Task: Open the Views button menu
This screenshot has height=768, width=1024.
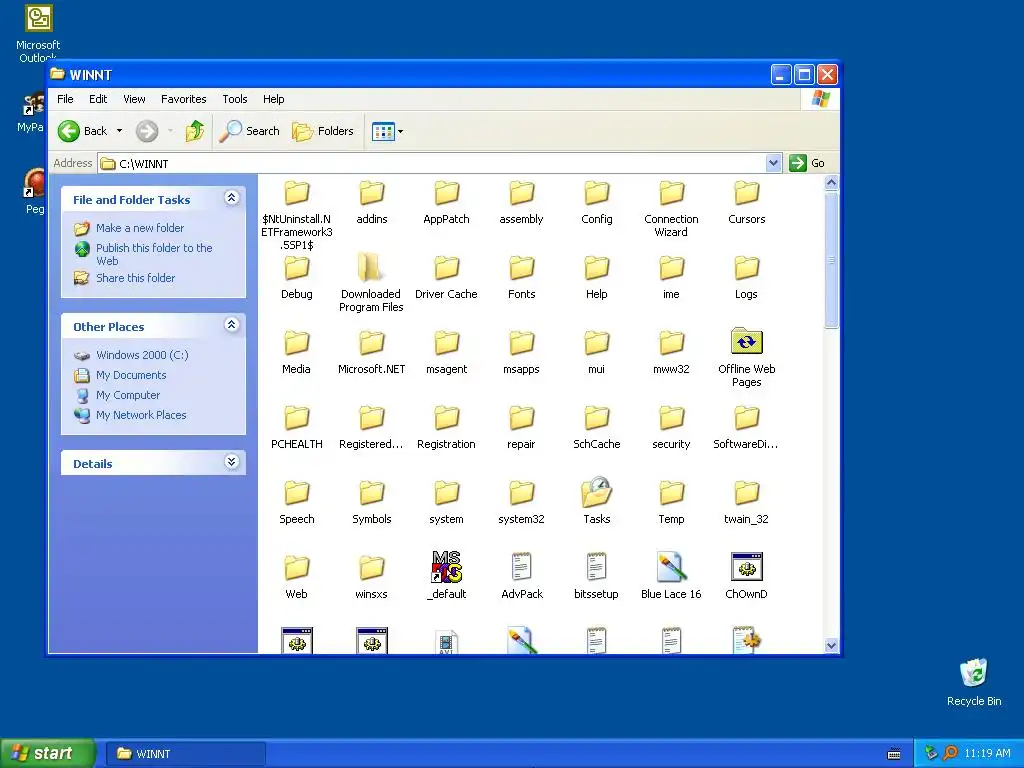Action: coord(387,131)
